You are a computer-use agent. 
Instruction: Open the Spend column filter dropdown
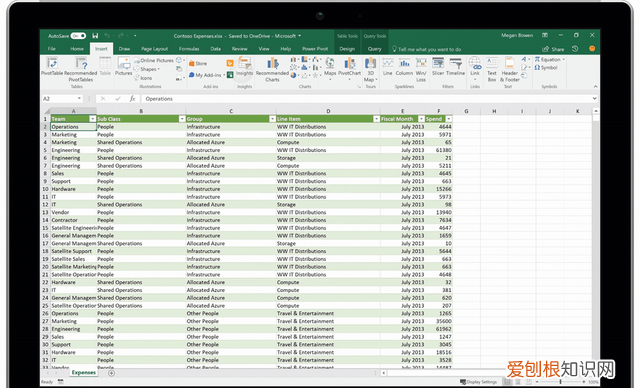click(x=449, y=119)
